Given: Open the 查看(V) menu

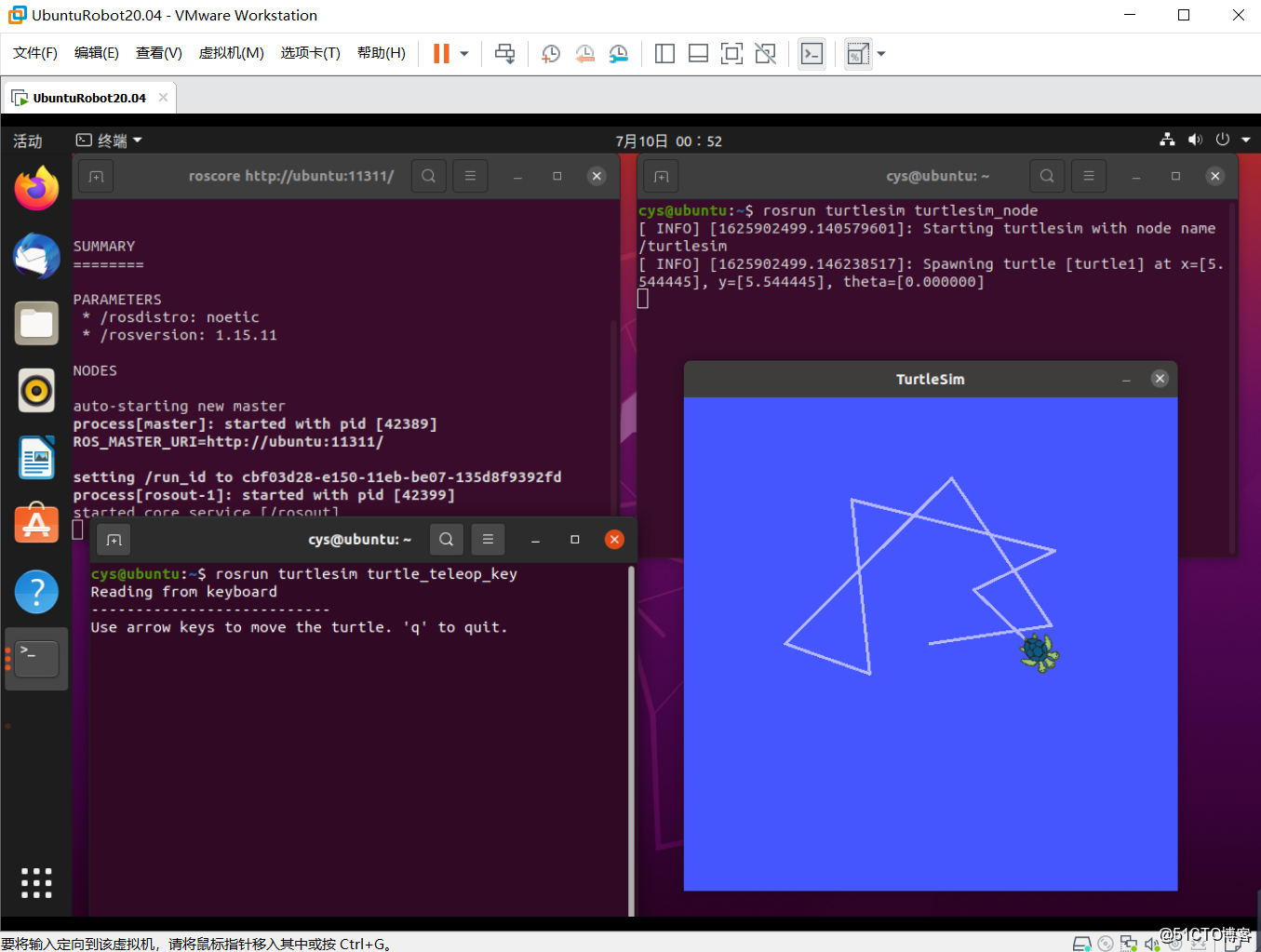Looking at the screenshot, I should [x=159, y=53].
